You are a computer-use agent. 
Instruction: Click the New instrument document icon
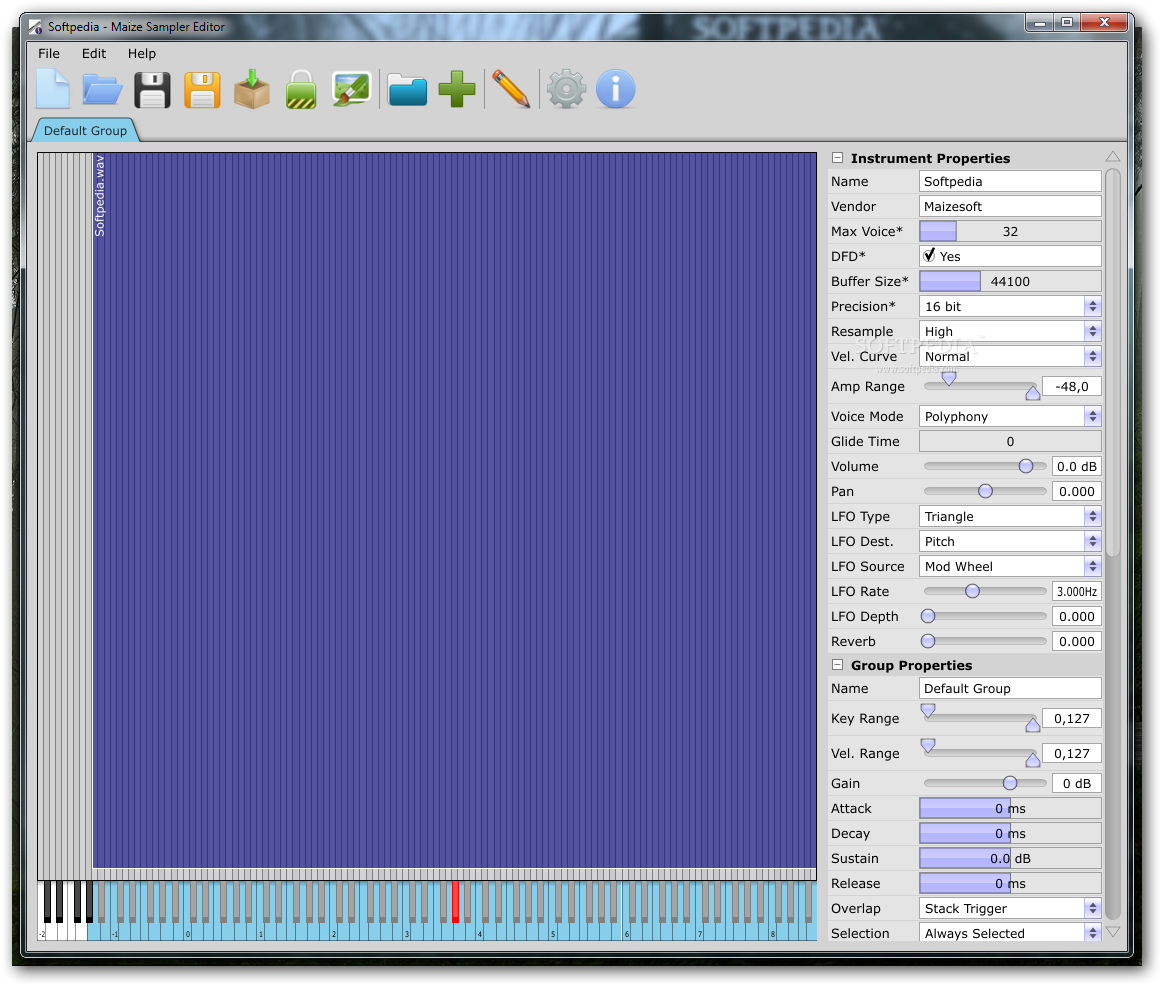[x=53, y=90]
